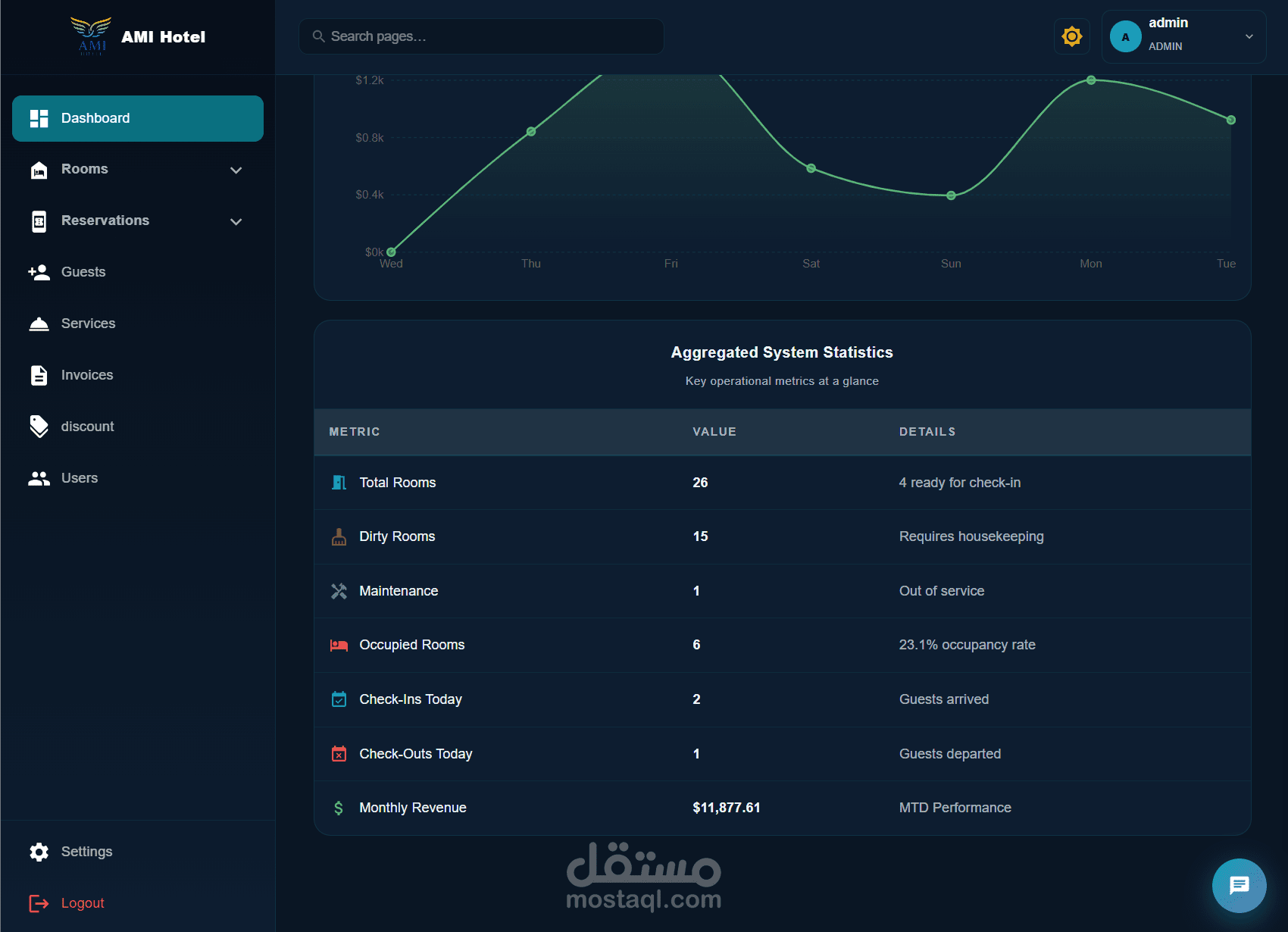Click the AMI Hotel logo icon
Viewport: 1288px width, 932px height.
pos(91,36)
